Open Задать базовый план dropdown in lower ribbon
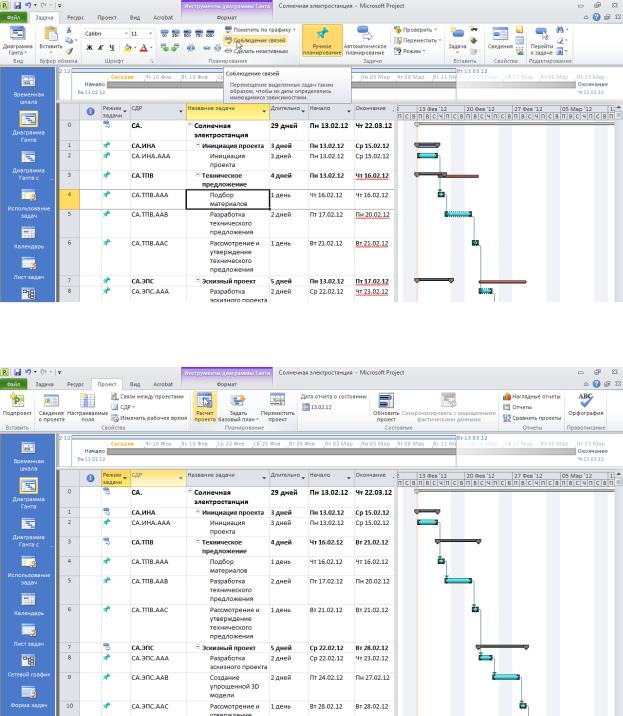 [238, 407]
